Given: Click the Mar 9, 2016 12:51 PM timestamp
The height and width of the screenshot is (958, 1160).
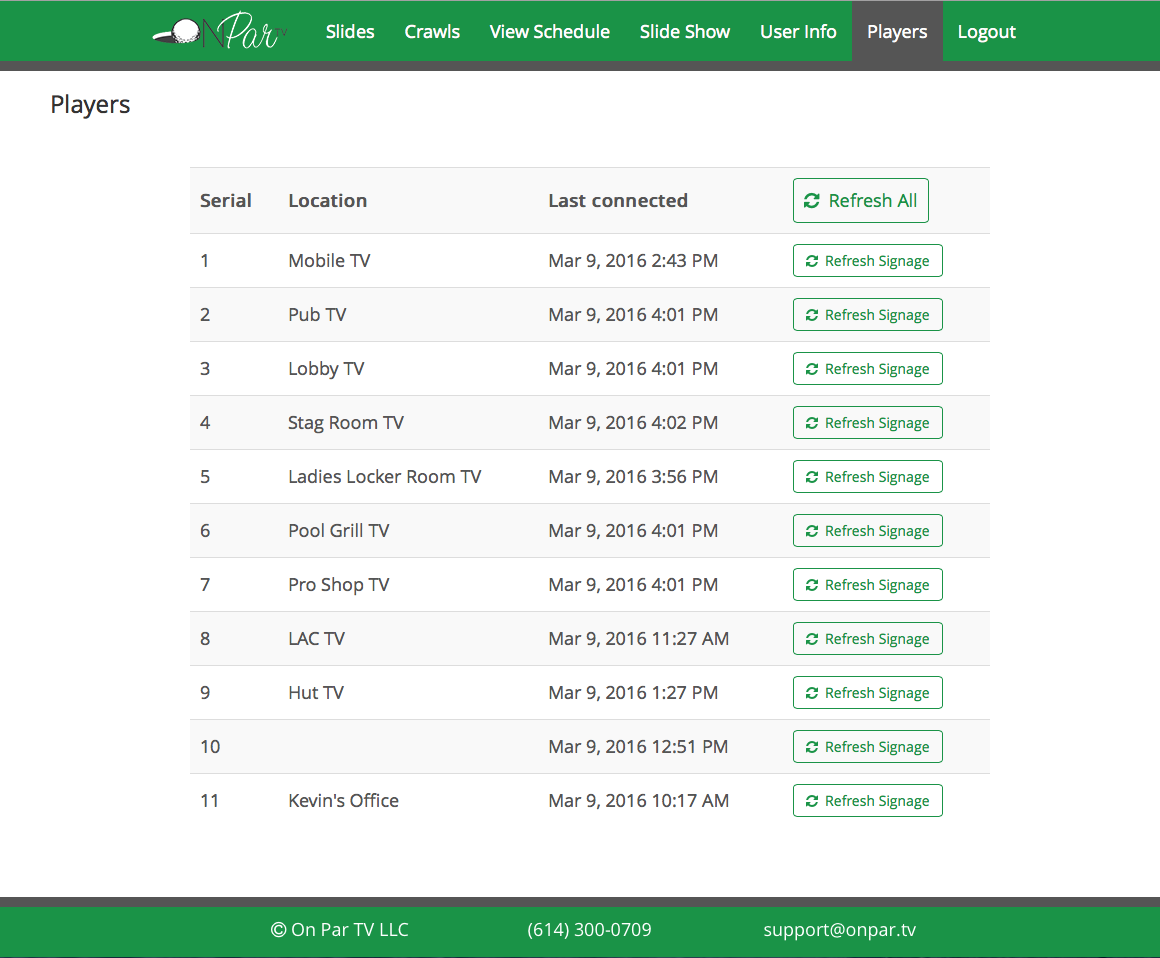Looking at the screenshot, I should (638, 746).
